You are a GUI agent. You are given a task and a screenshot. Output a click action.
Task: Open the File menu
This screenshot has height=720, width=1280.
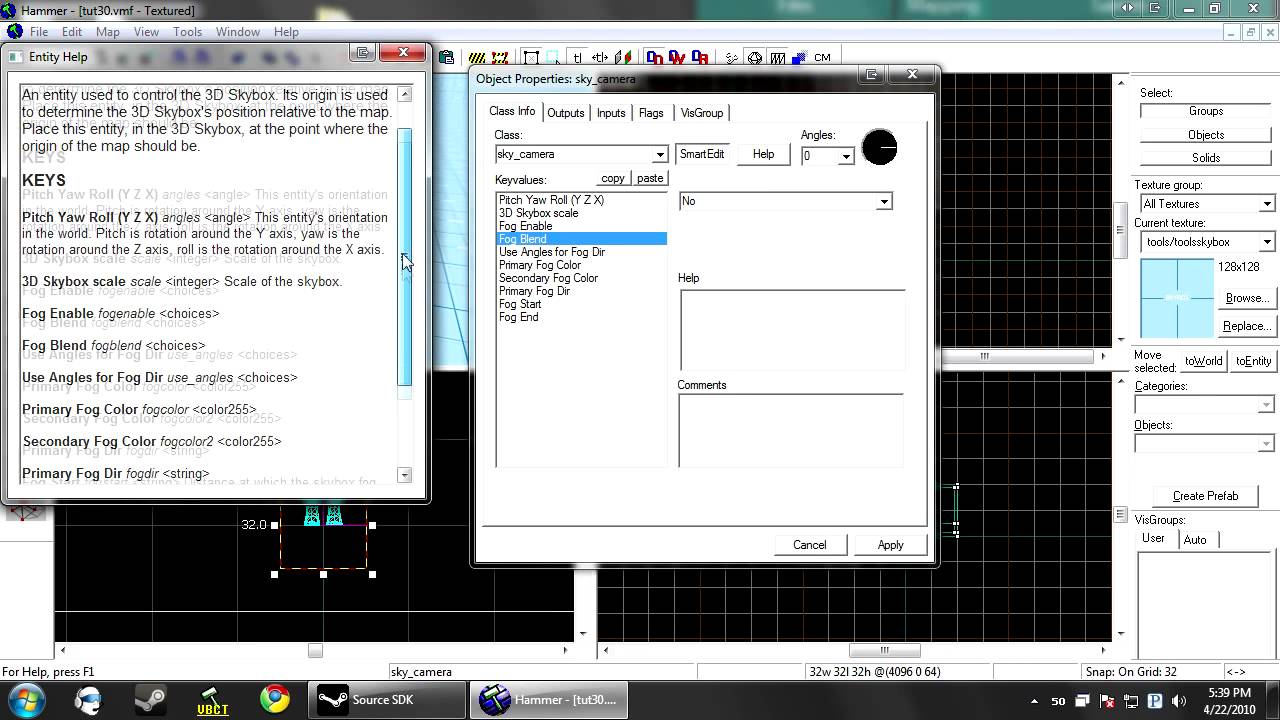pos(39,32)
